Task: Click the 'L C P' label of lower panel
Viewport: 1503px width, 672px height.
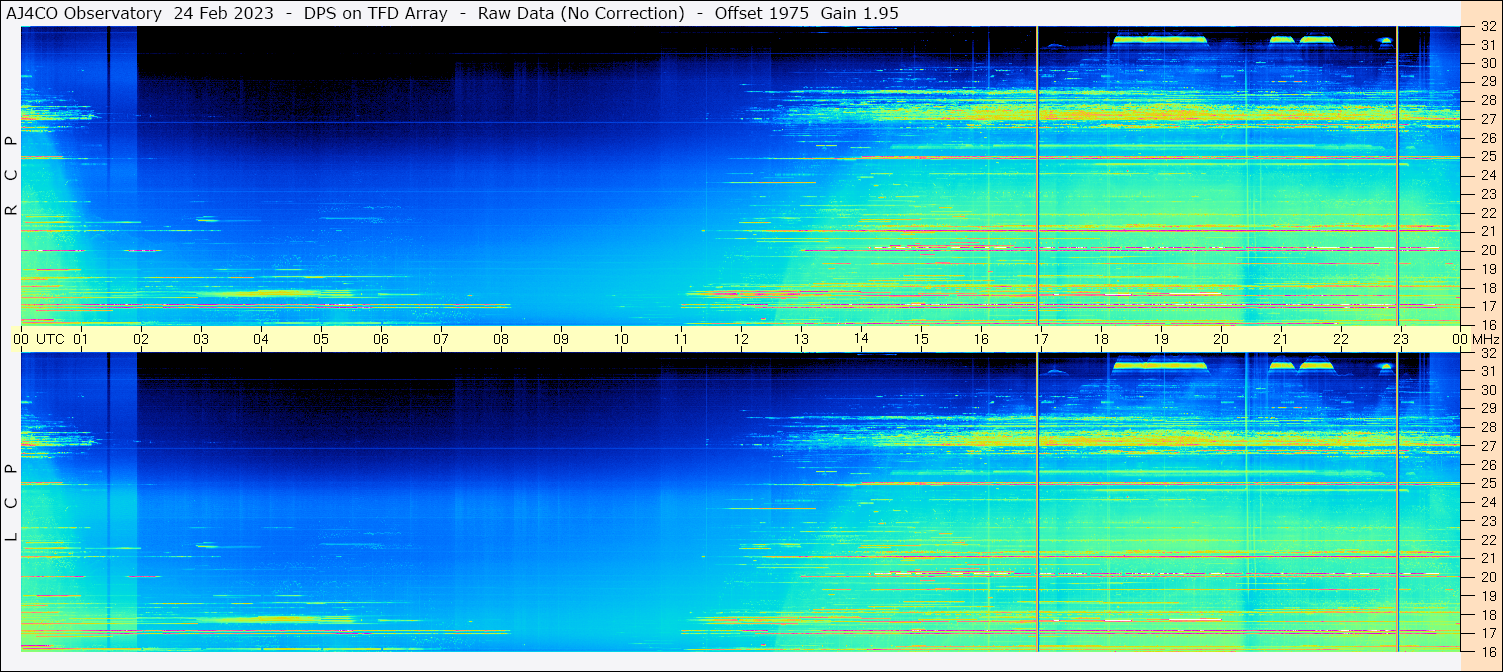Action: click(x=11, y=503)
